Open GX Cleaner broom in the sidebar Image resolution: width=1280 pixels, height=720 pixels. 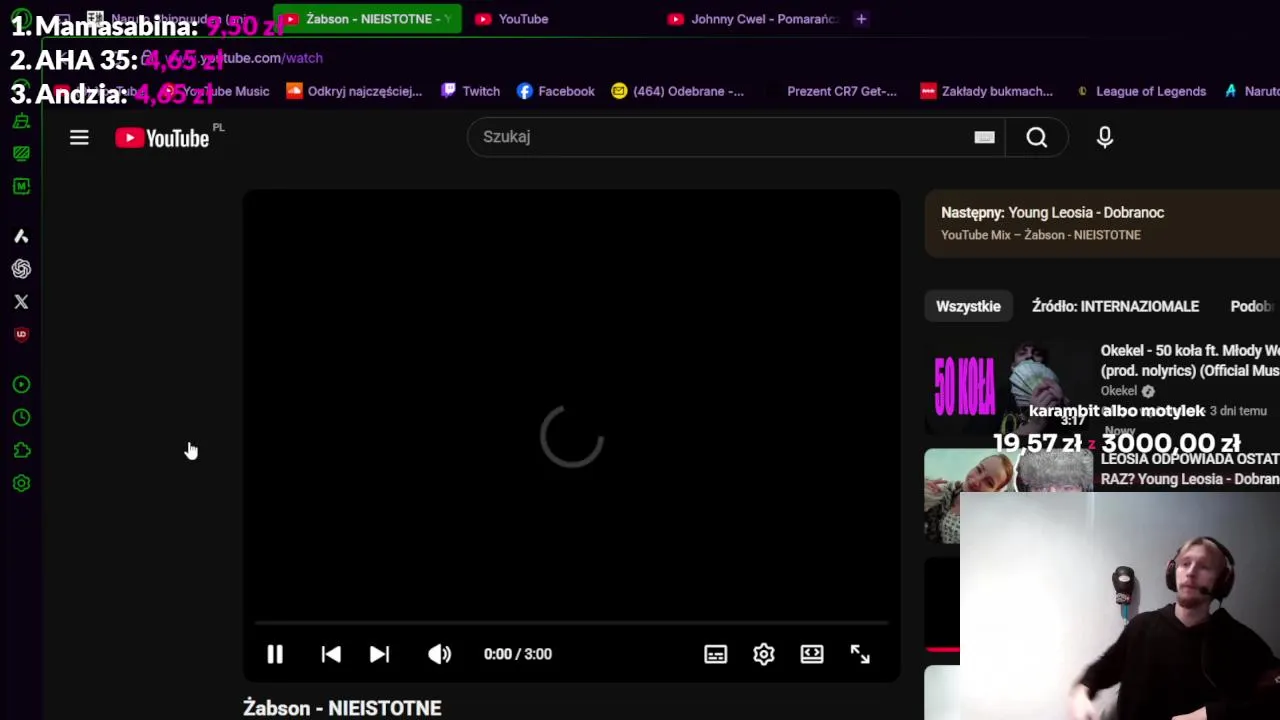click(21, 121)
